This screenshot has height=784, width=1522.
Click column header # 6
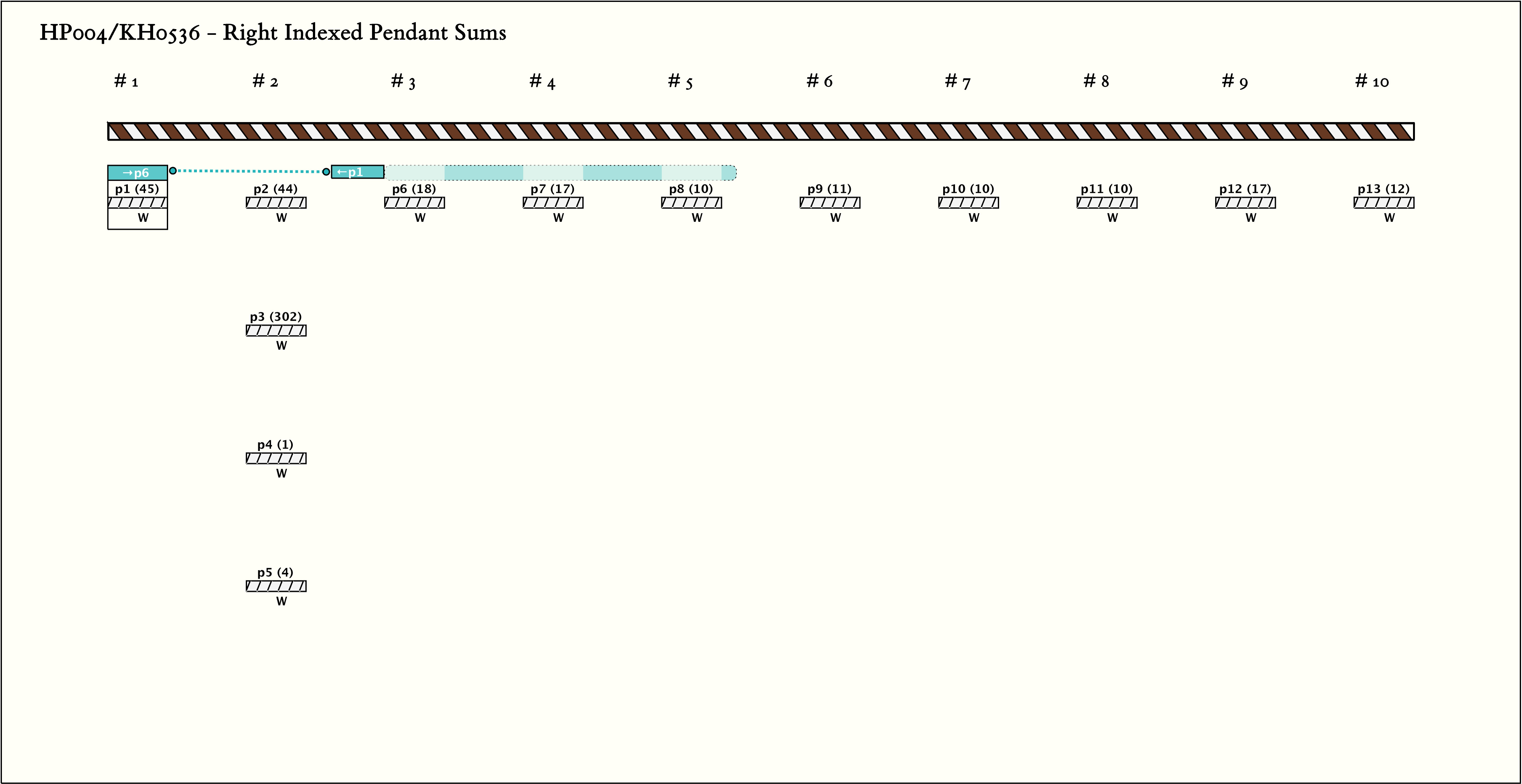pos(819,81)
